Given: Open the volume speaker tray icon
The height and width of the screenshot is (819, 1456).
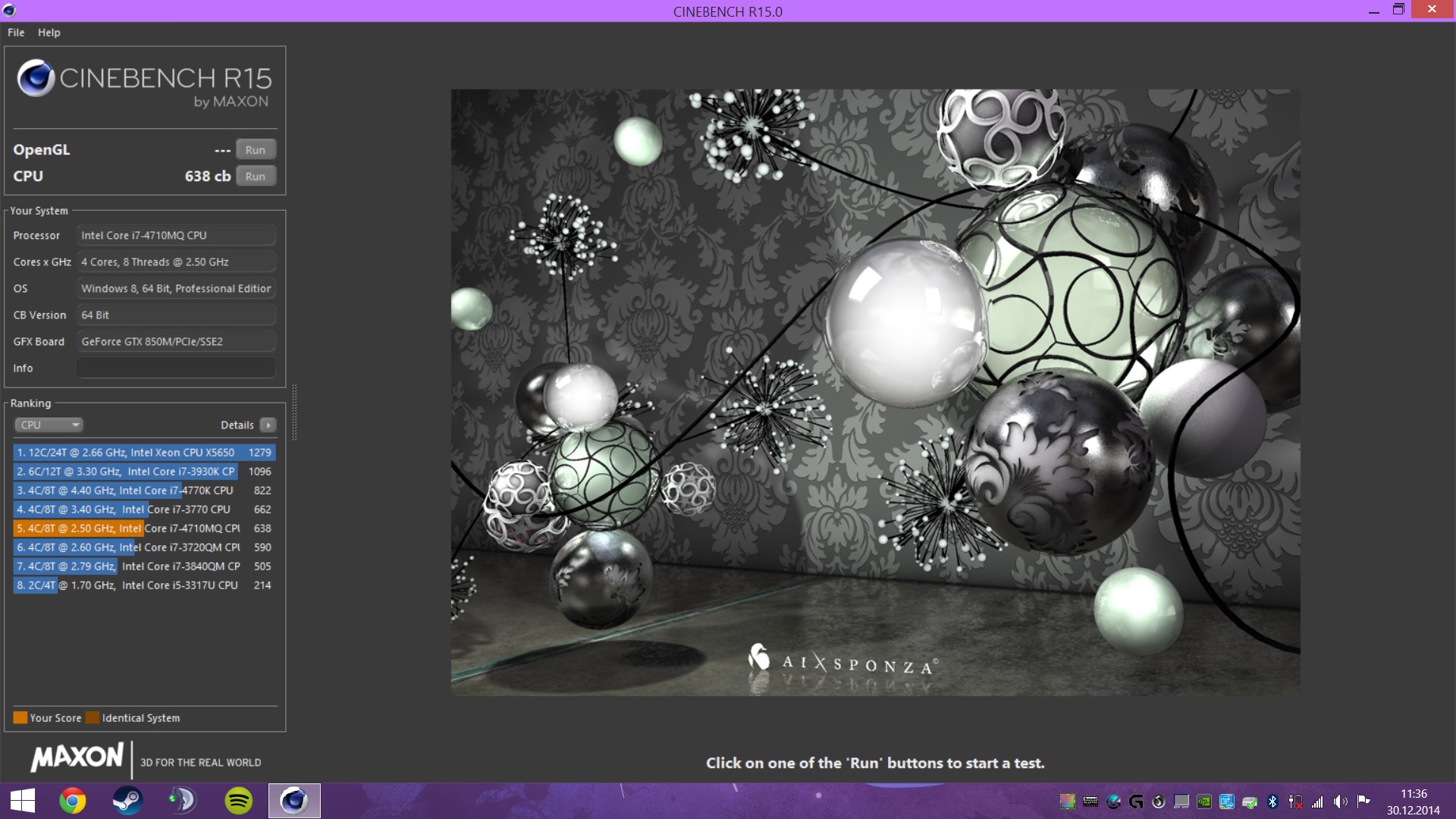Looking at the screenshot, I should click(x=1340, y=802).
